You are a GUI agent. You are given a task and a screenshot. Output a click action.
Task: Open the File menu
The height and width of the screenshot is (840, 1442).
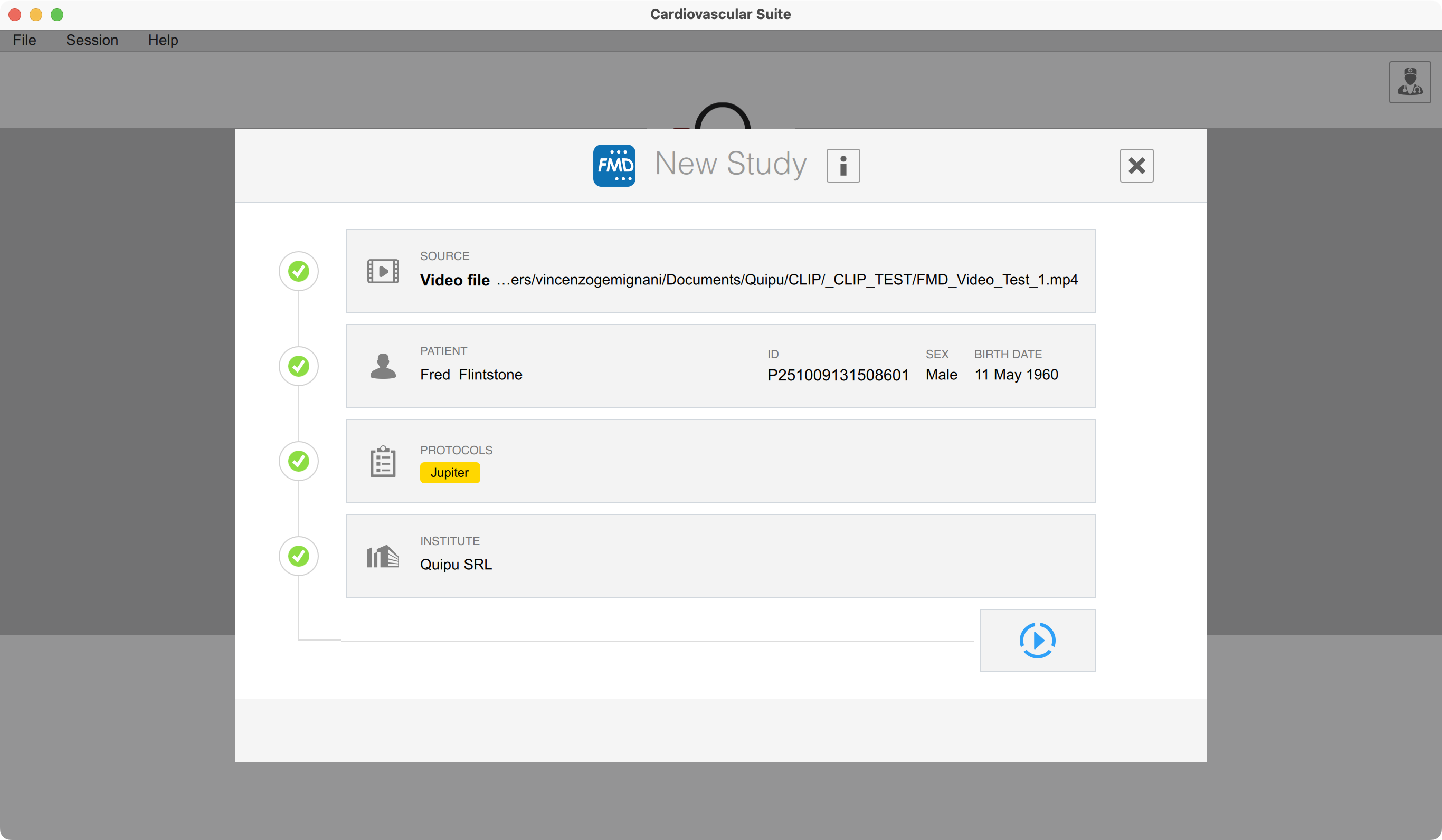(x=25, y=40)
